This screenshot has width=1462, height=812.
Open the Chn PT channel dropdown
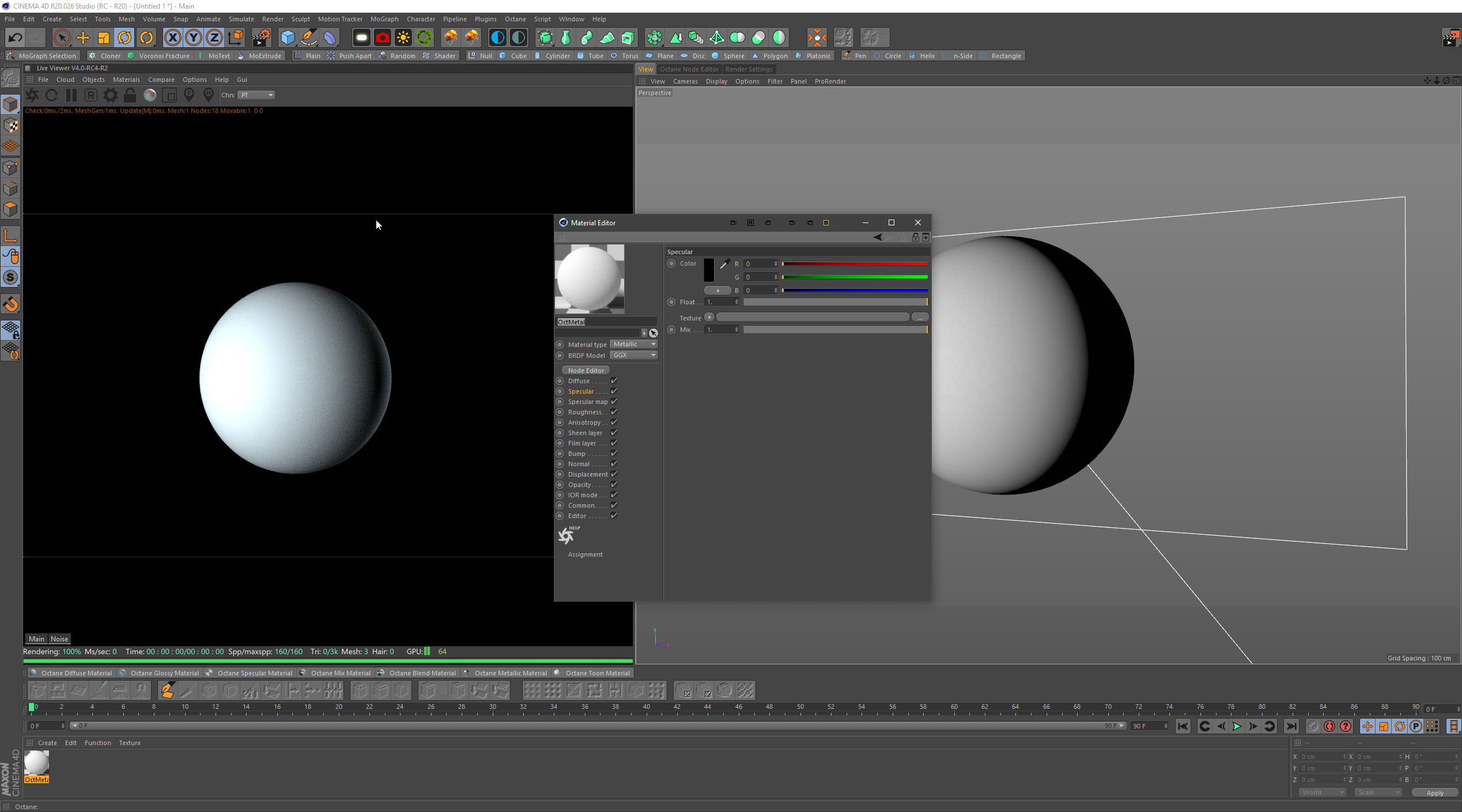(257, 95)
